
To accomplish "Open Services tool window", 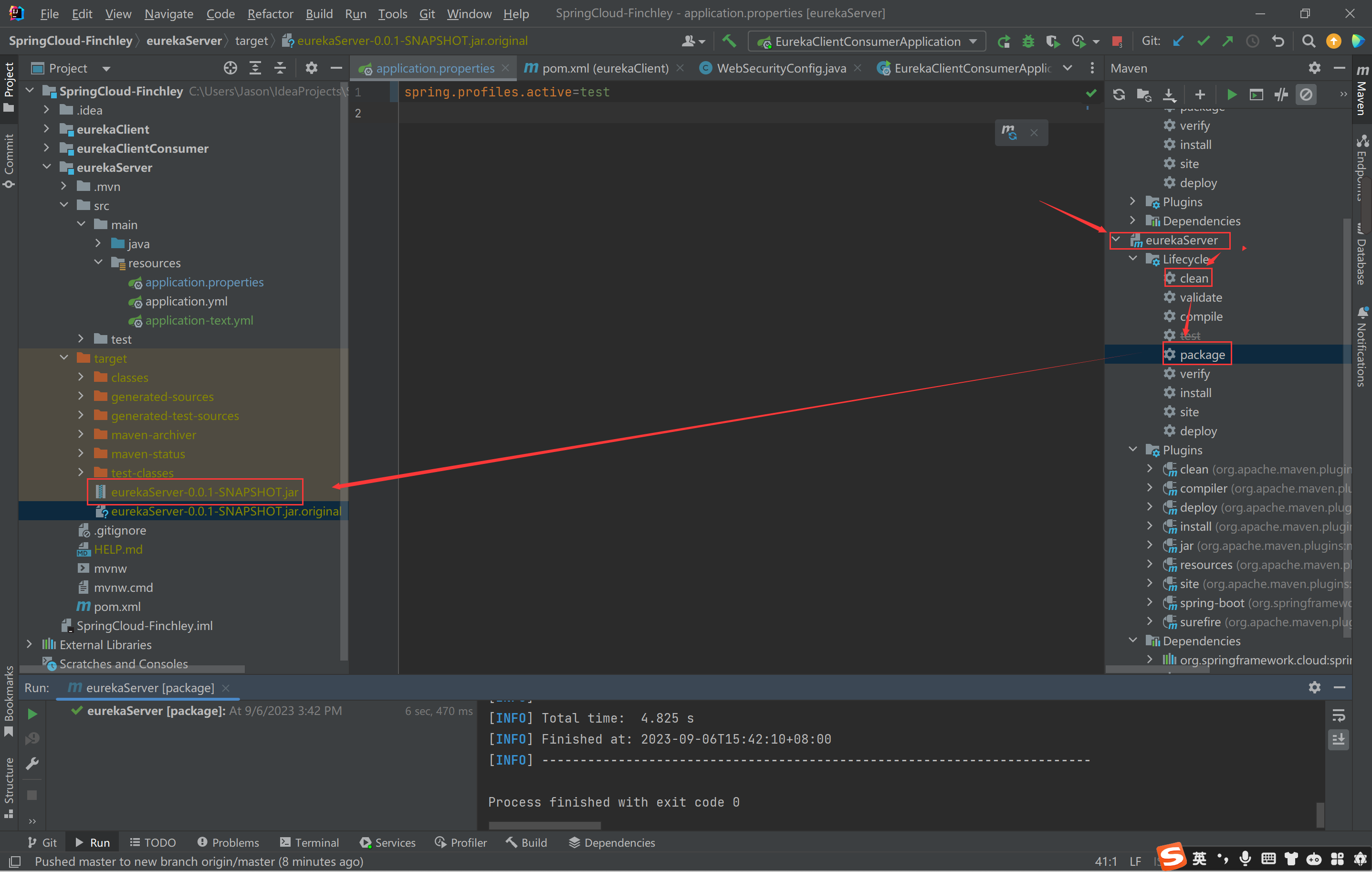I will pos(388,842).
